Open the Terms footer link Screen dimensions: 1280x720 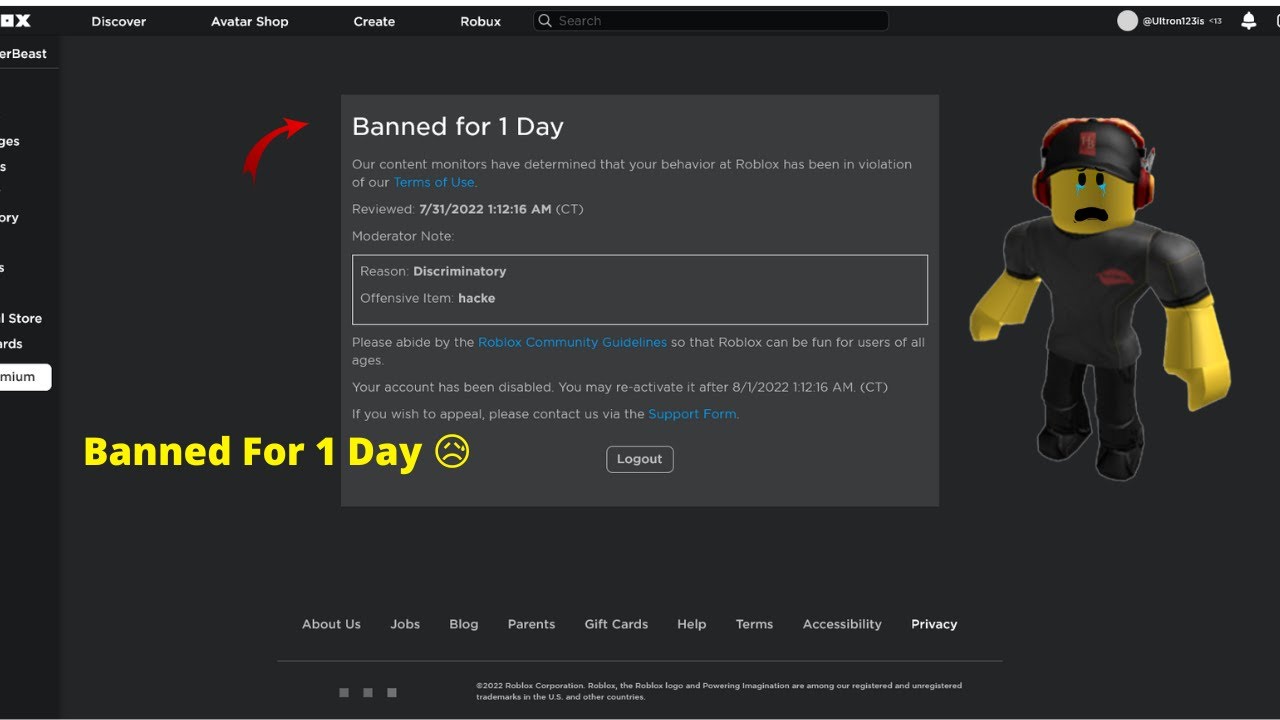click(754, 624)
